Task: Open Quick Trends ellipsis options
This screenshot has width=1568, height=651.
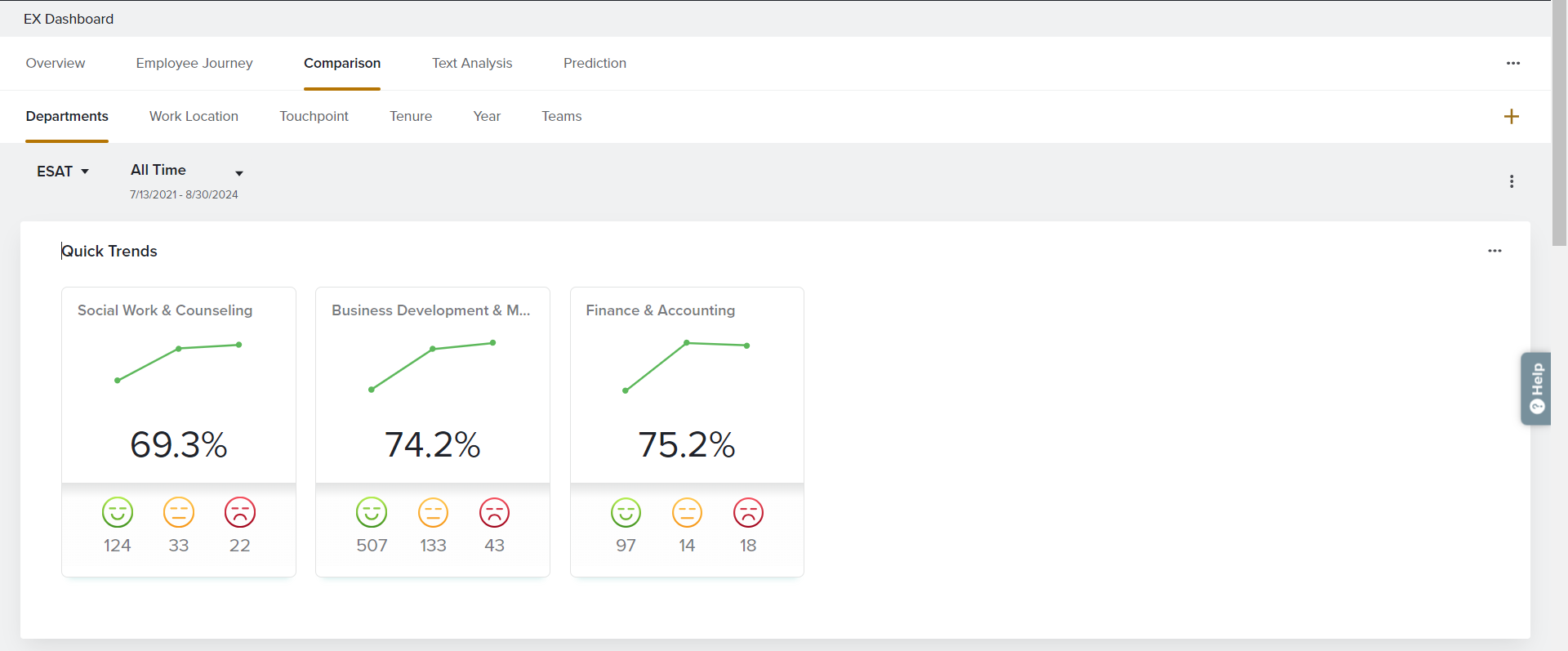Action: coord(1494,251)
